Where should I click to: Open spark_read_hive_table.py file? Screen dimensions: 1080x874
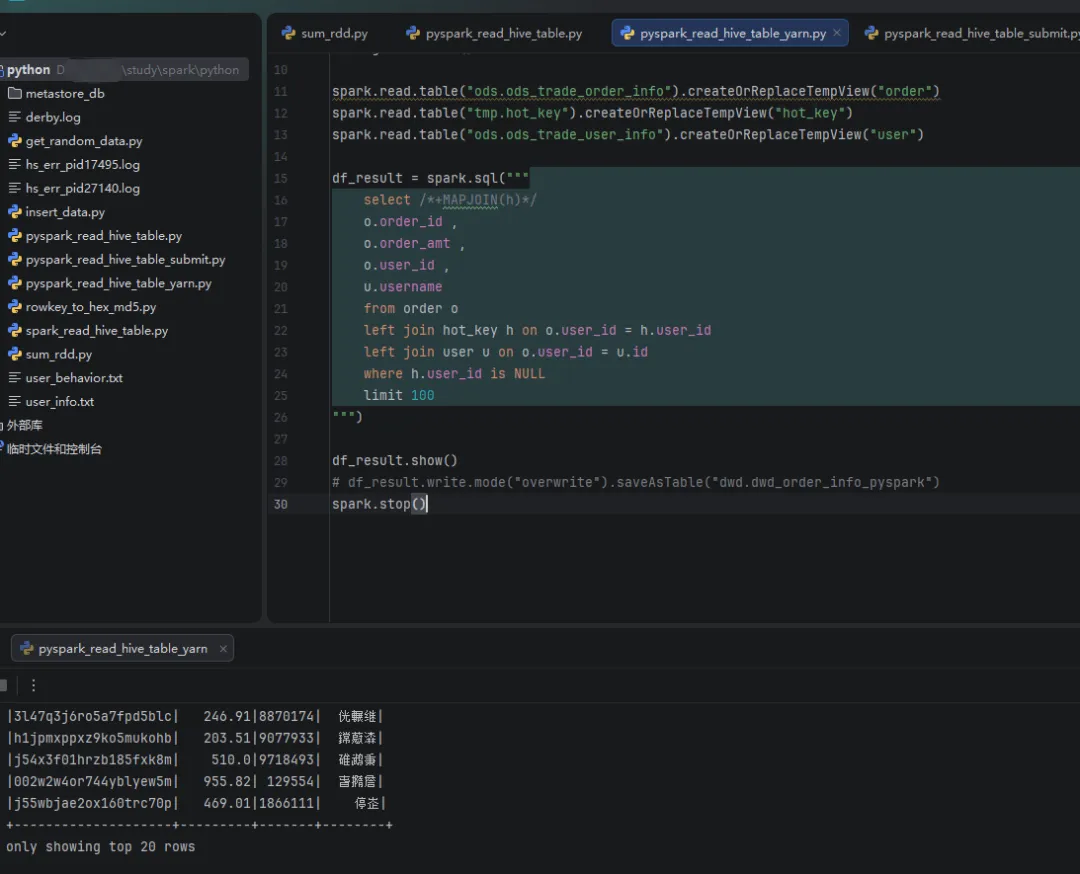pos(97,331)
